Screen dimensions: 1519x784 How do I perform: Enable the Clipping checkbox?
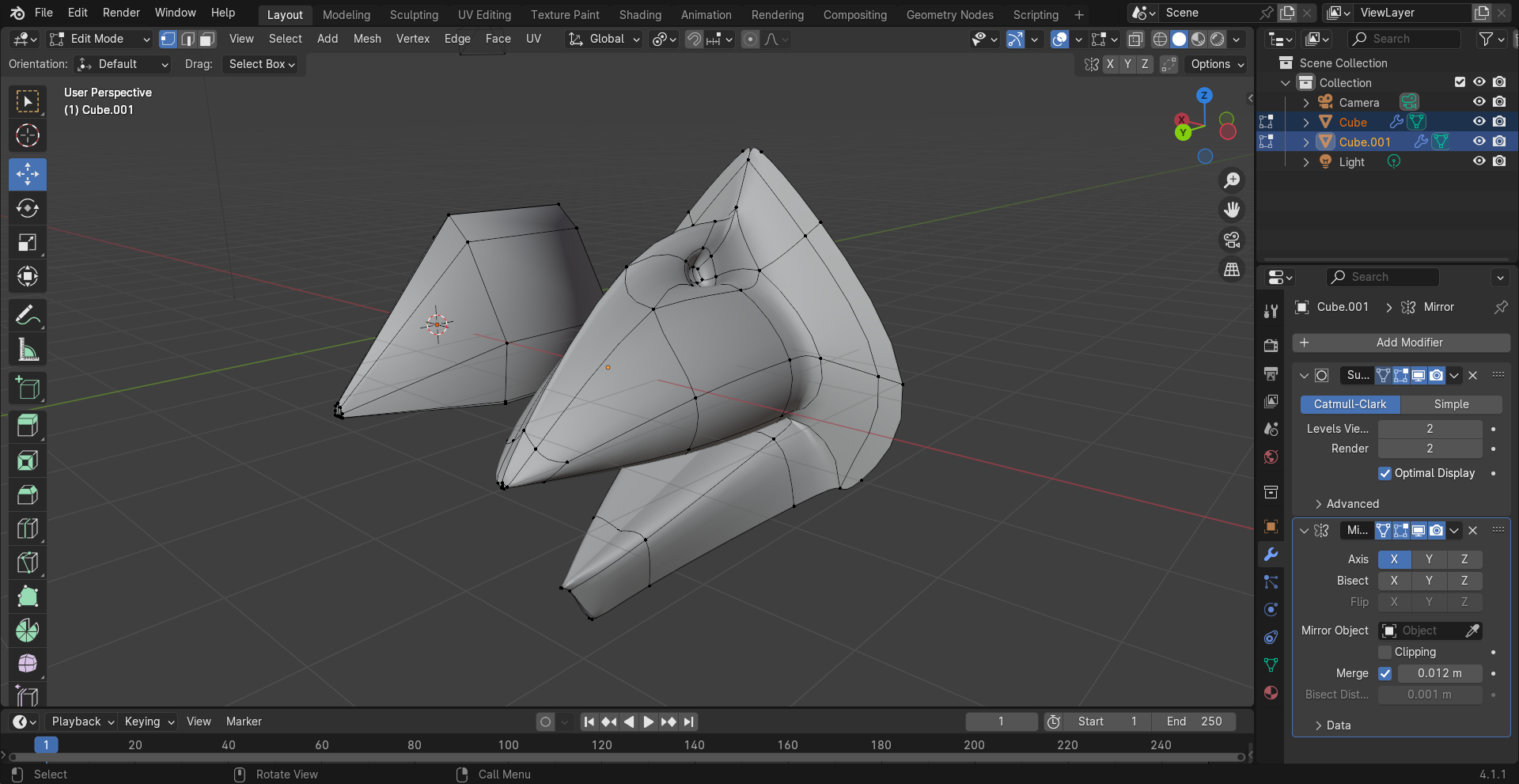1385,652
